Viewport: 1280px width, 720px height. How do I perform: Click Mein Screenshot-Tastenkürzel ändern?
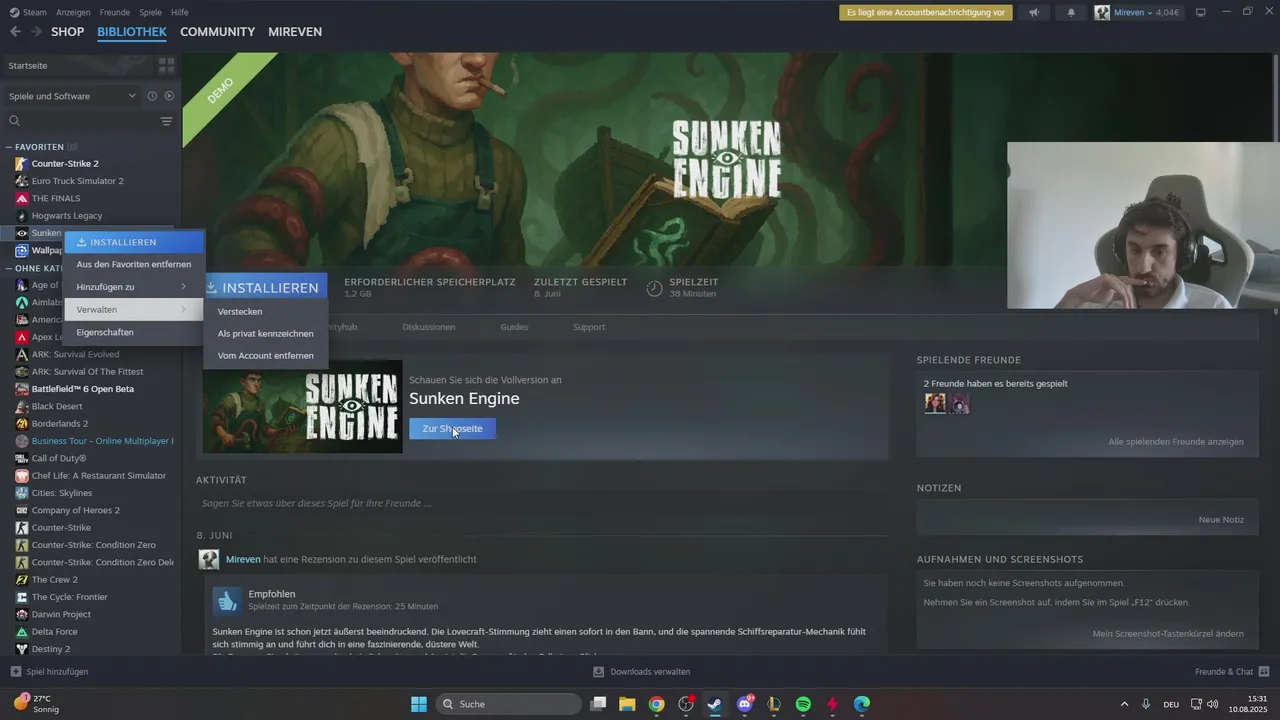click(1168, 633)
